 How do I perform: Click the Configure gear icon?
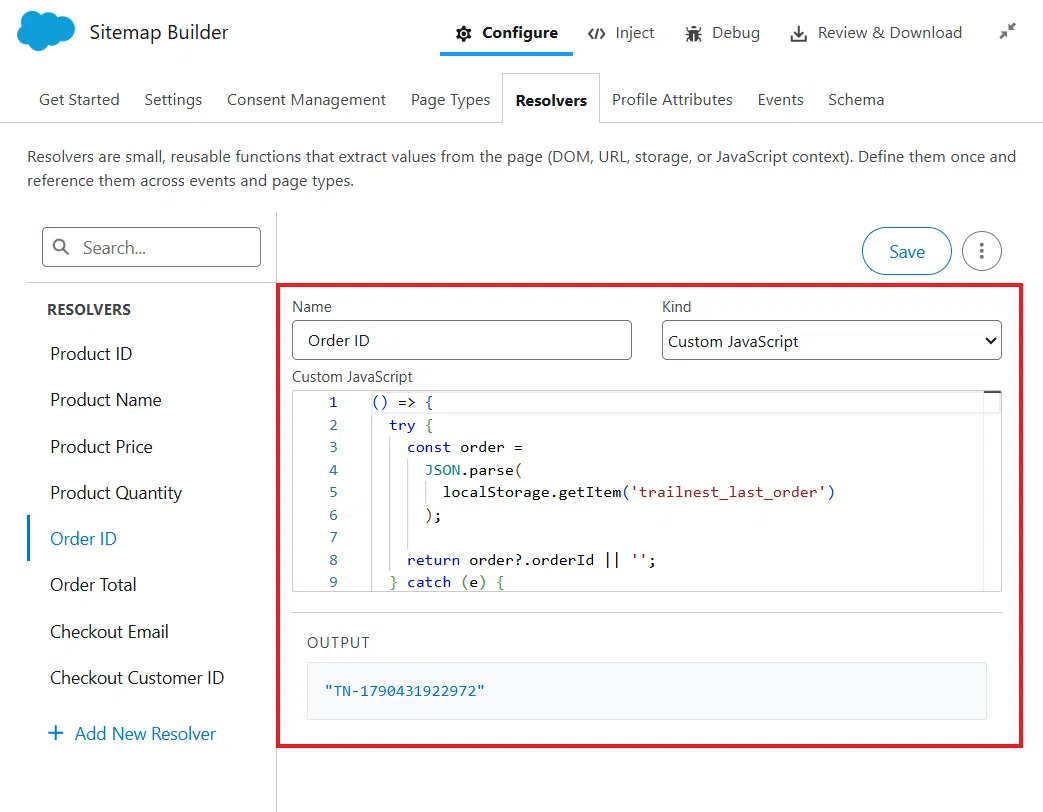pos(464,33)
